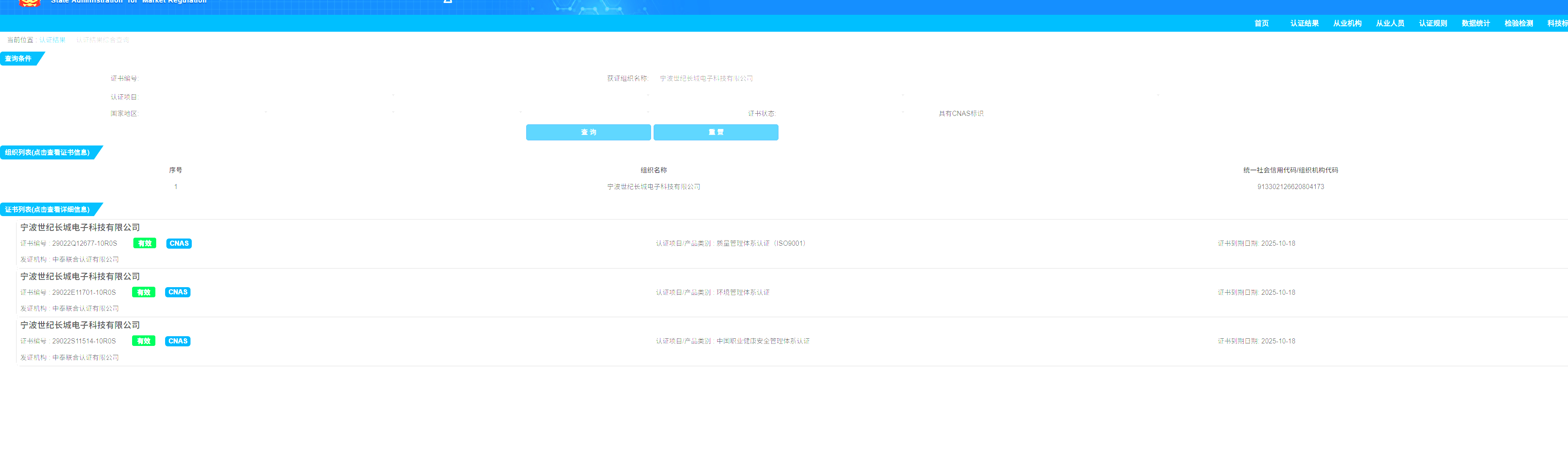Click CNAS badge on certificate 29022Q12677-10R0S

click(x=179, y=243)
